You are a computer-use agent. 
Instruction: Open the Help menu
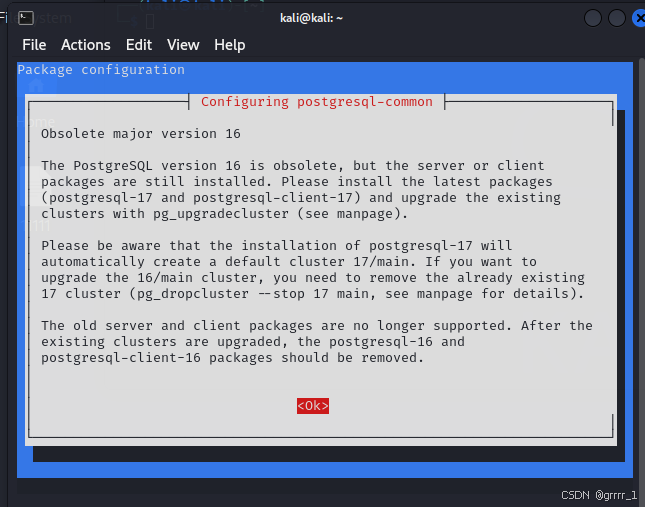click(230, 45)
